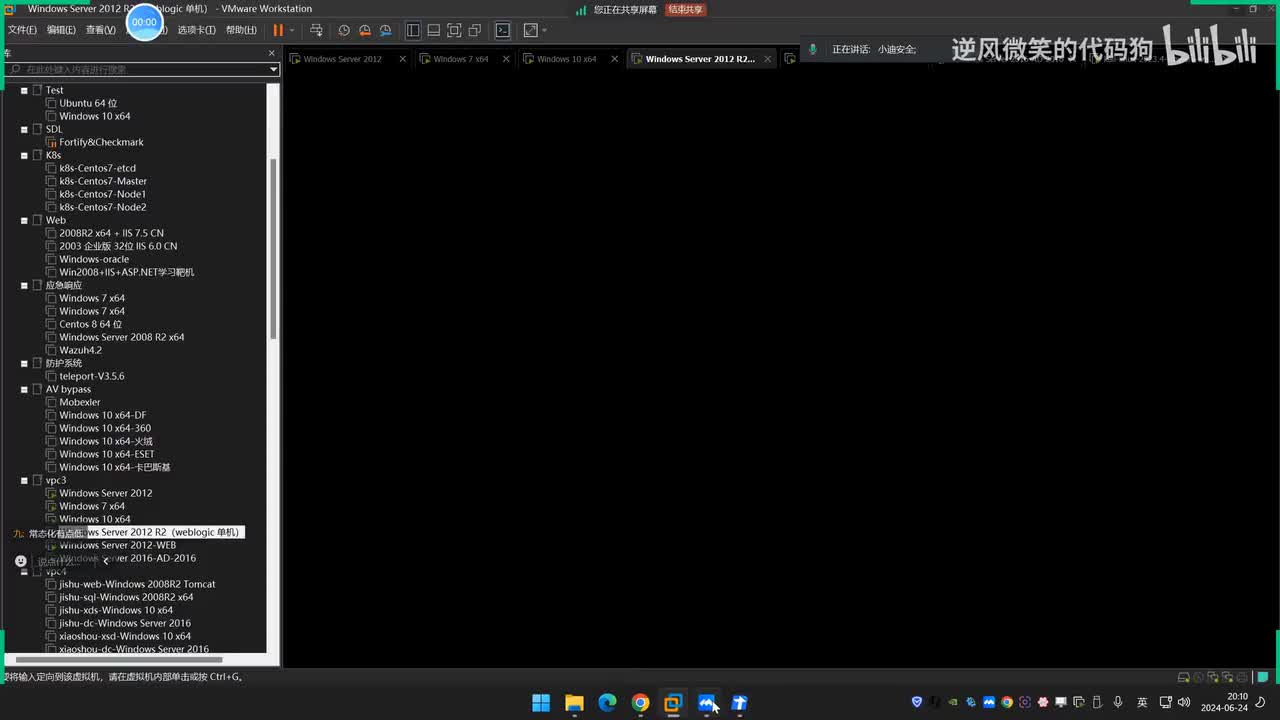Screen dimensions: 1280x720
Task: Open the 帮助(H) menu
Action: coord(241,30)
